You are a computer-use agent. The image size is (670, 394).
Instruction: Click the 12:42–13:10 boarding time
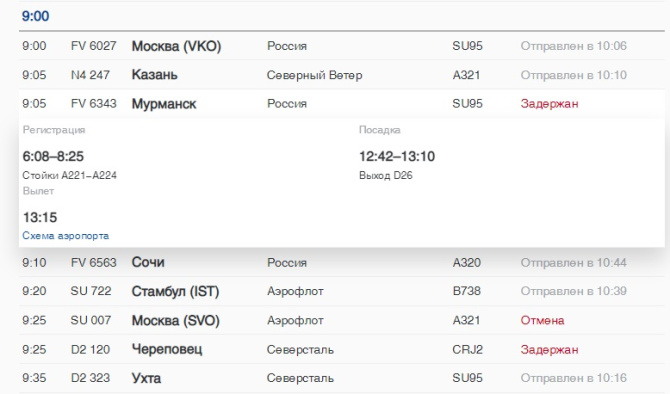[x=397, y=156]
